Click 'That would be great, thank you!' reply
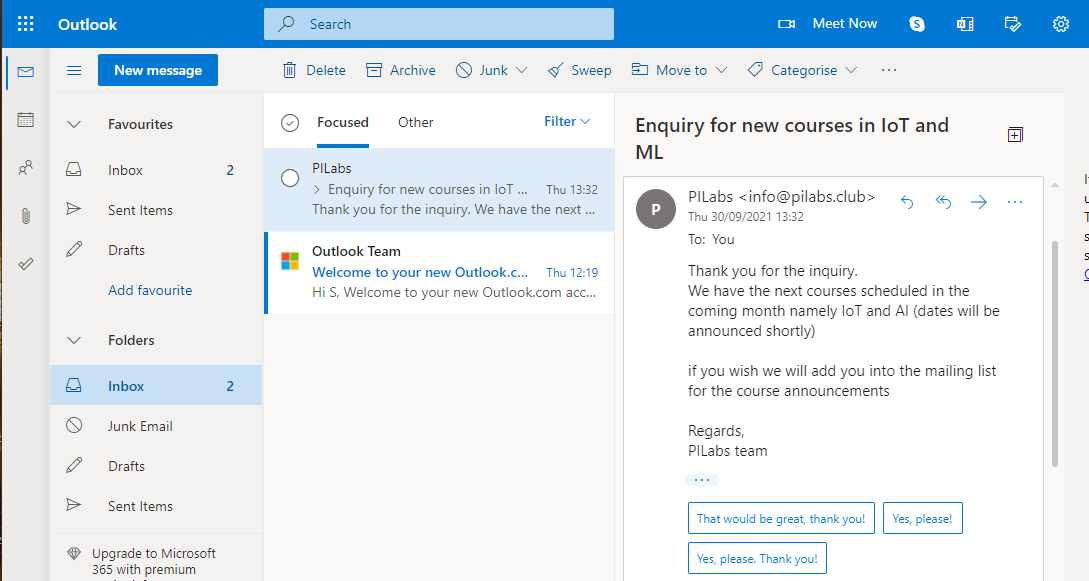1089x581 pixels. pyautogui.click(x=781, y=519)
